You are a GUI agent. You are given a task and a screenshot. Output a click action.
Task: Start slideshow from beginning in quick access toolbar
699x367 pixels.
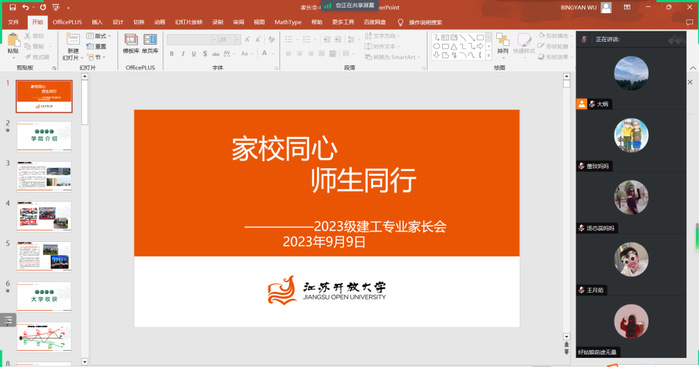[56, 7]
